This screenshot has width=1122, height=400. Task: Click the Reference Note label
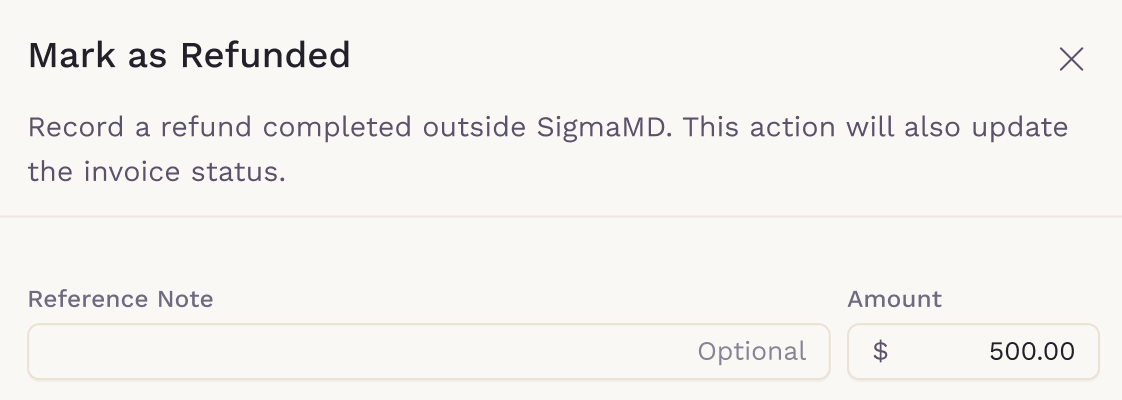[120, 299]
